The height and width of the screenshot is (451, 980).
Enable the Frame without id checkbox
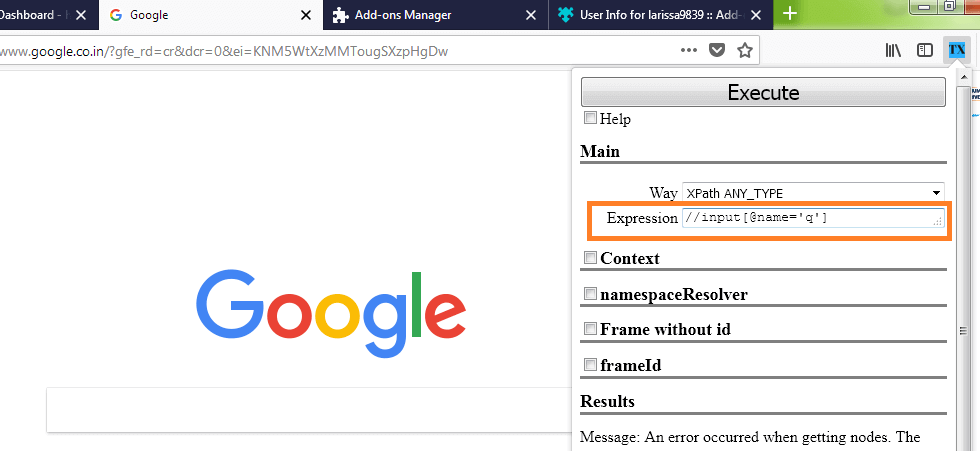click(x=590, y=329)
